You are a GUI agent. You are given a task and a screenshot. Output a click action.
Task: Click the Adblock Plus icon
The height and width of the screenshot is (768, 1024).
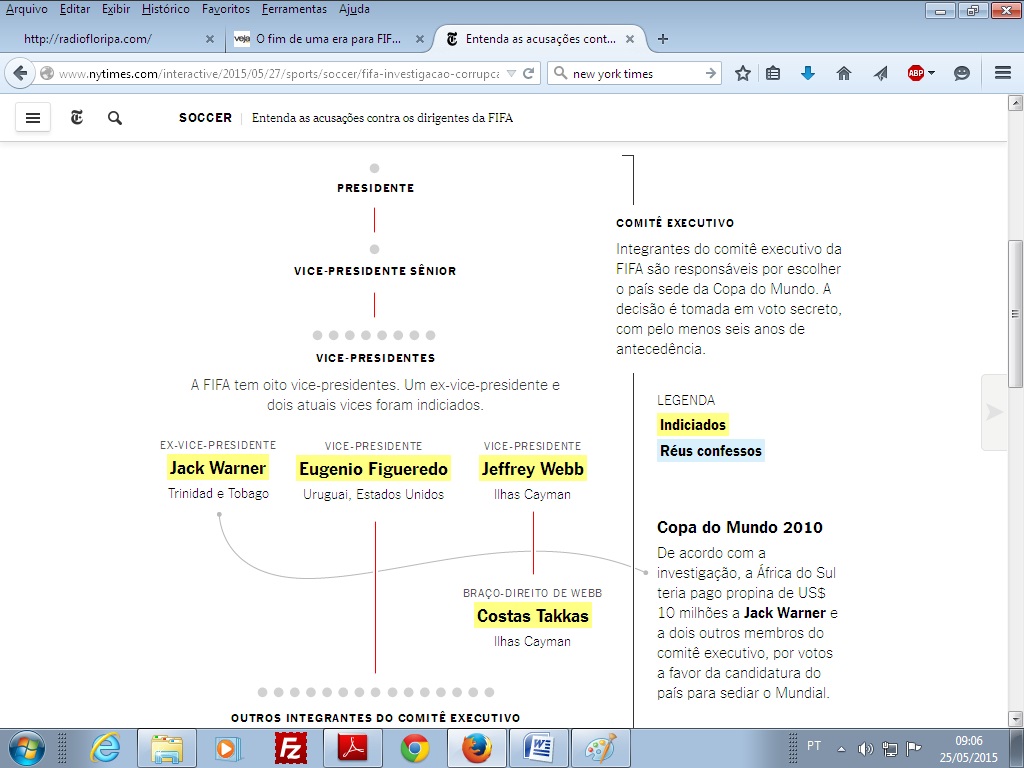click(915, 73)
